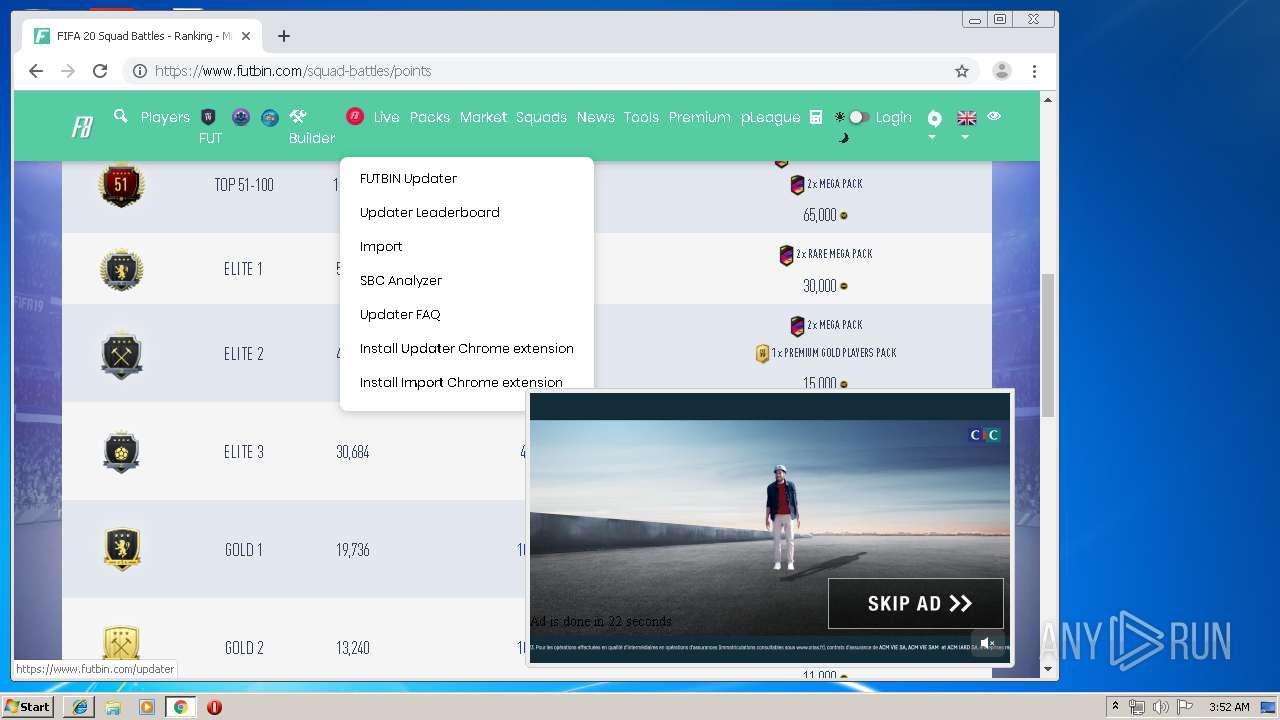Image resolution: width=1280 pixels, height=720 pixels.
Task: Click the GOLD 1 points value 19,736
Action: (x=353, y=550)
